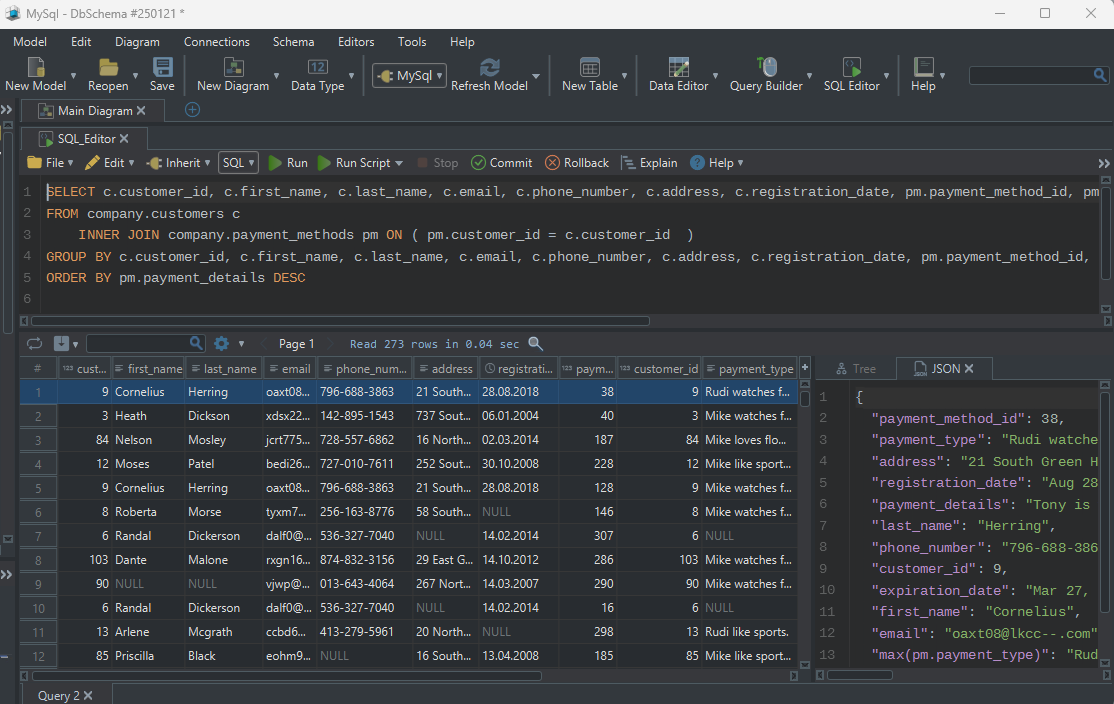Viewport: 1114px width, 704px height.
Task: Open the Diagram menu
Action: point(137,42)
